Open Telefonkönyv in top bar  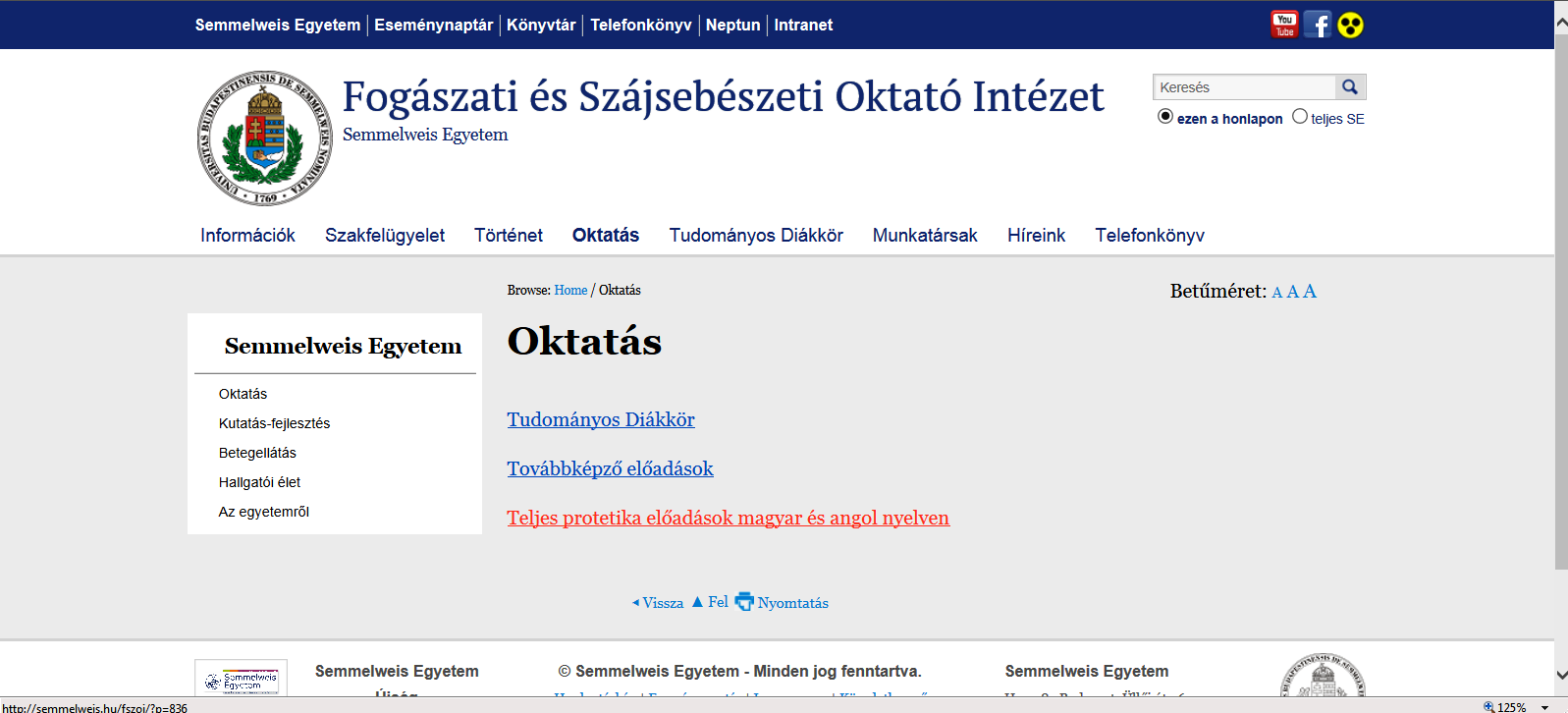tap(640, 25)
